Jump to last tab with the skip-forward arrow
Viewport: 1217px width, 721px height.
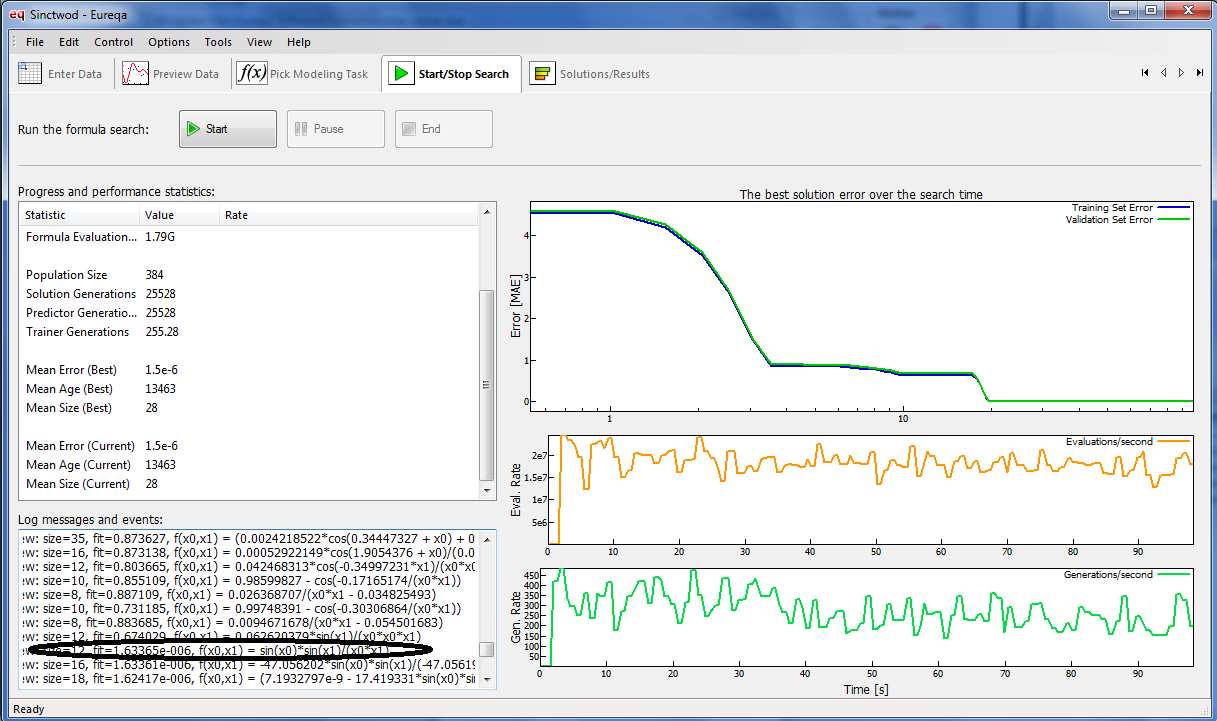pos(1200,73)
